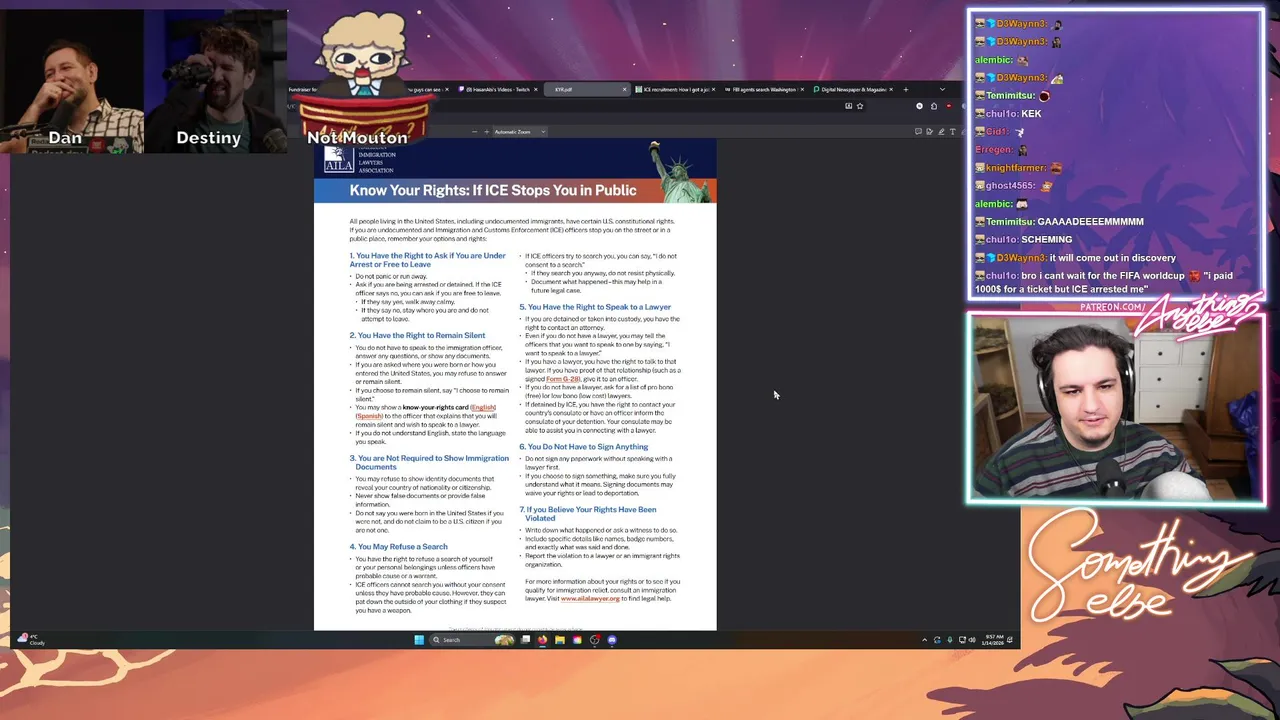
Task: Click heading 'You Have the Right to Remain Silent'
Action: tap(417, 335)
